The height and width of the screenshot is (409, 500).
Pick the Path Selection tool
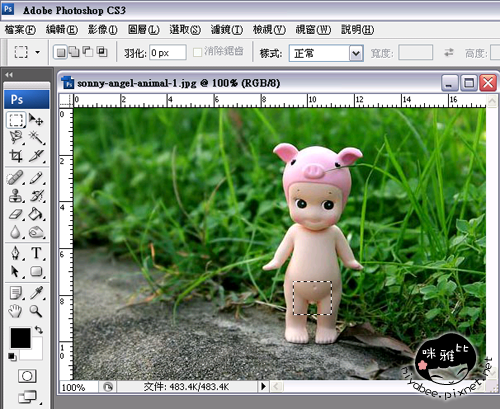[15, 272]
